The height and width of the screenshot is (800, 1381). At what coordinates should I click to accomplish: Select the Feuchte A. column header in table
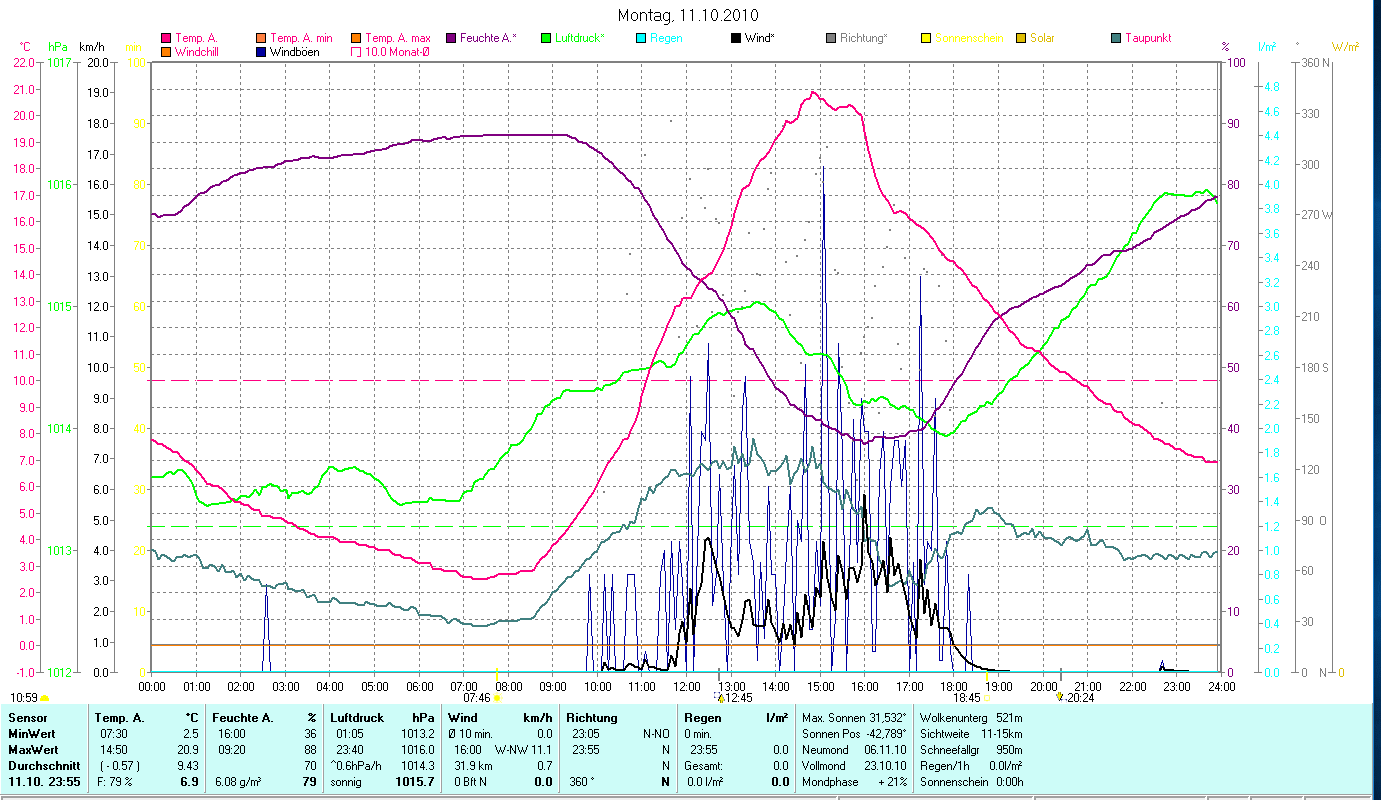click(x=240, y=718)
